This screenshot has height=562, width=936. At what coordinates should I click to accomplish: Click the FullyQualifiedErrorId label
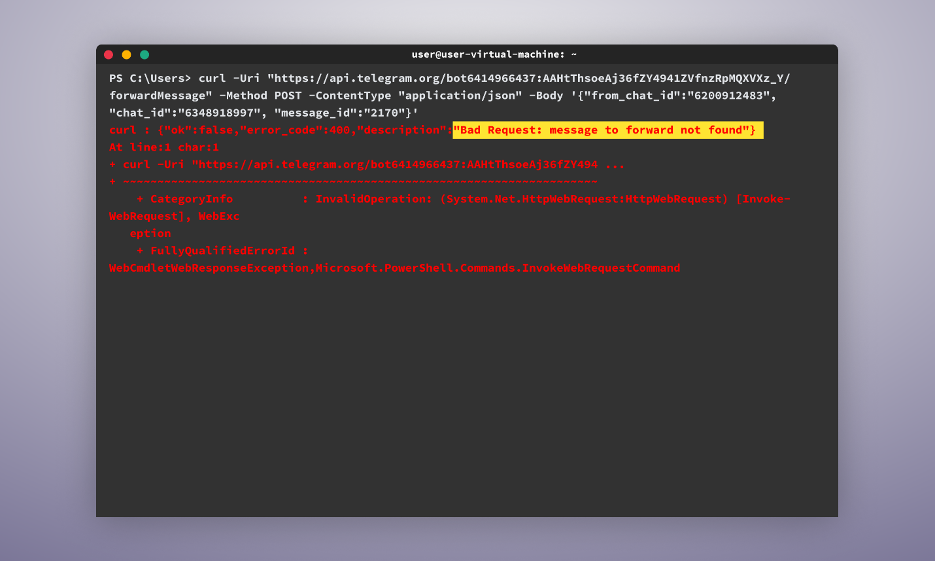click(x=223, y=251)
